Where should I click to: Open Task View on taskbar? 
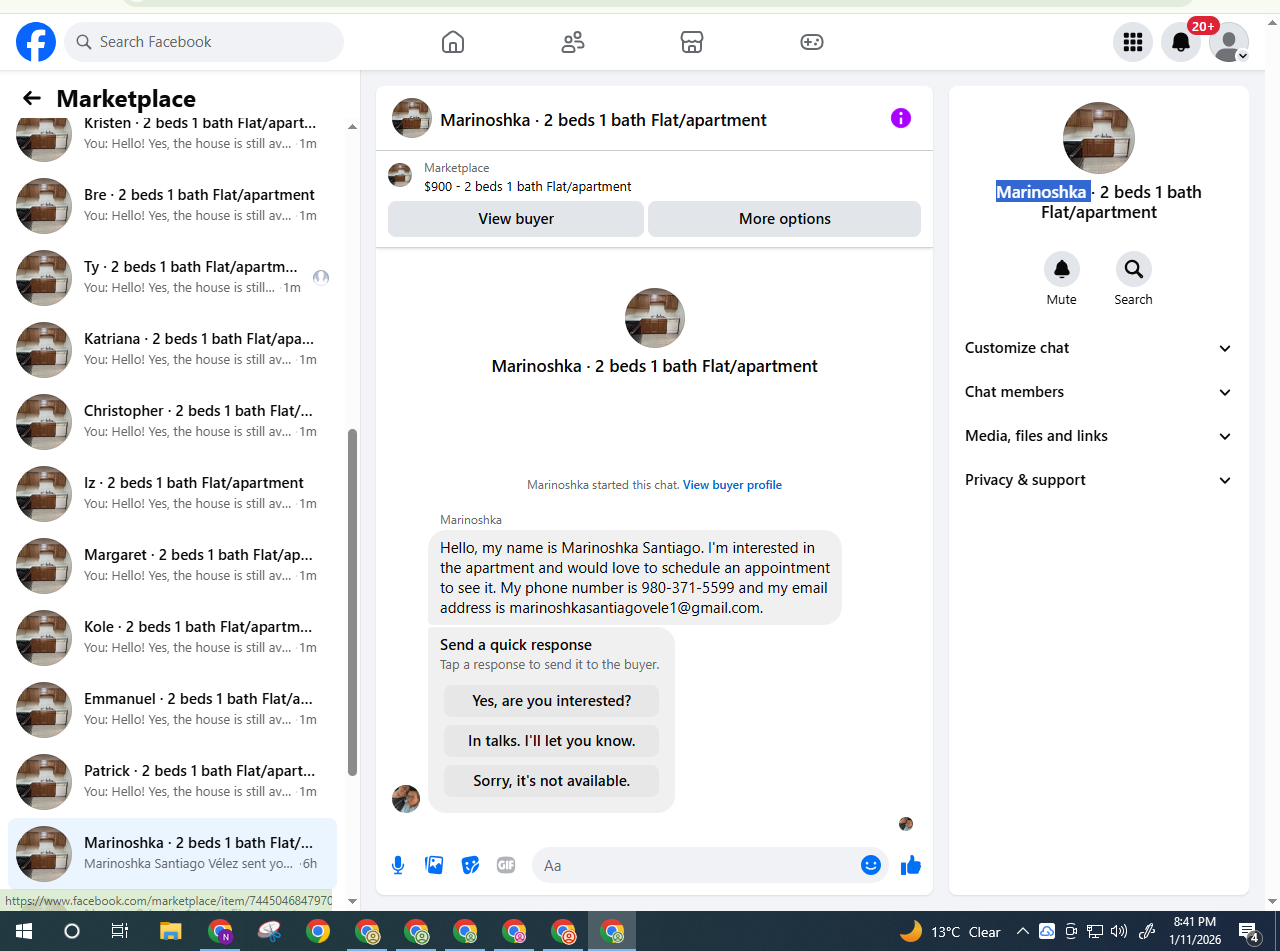[x=120, y=931]
